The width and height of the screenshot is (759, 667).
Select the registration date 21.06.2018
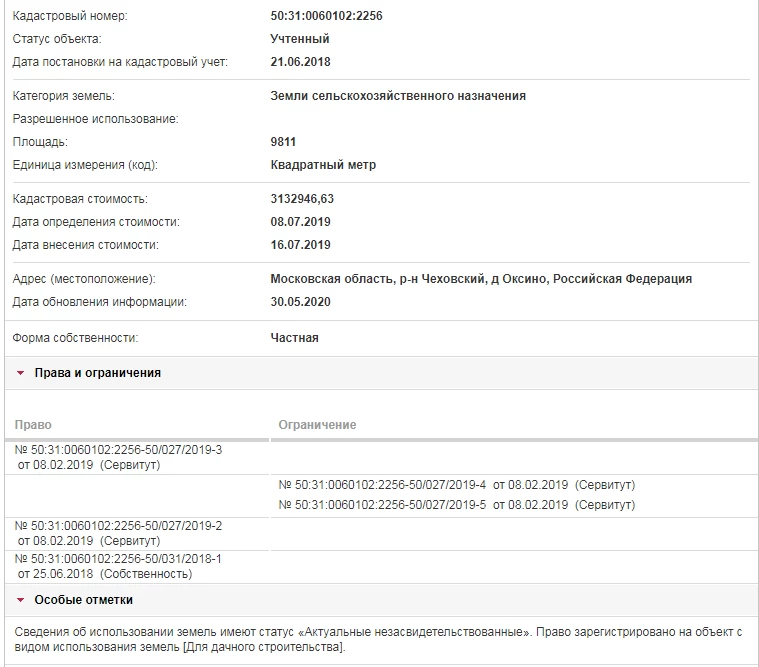(x=300, y=62)
